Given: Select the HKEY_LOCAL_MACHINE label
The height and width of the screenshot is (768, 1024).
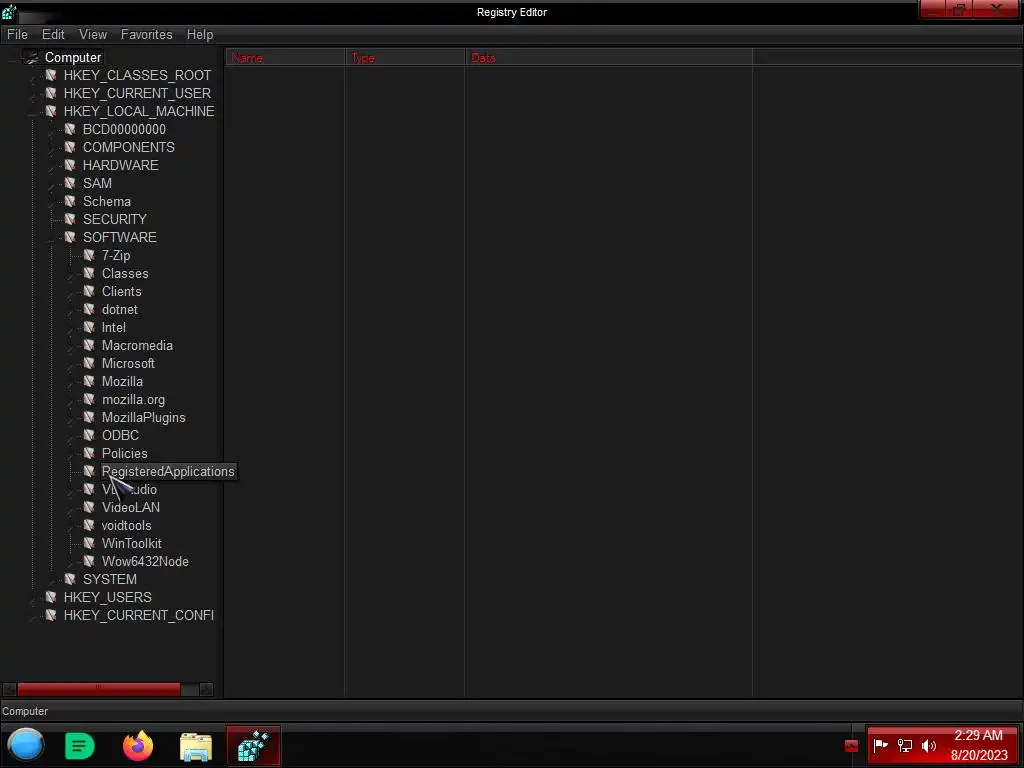Looking at the screenshot, I should tap(138, 111).
